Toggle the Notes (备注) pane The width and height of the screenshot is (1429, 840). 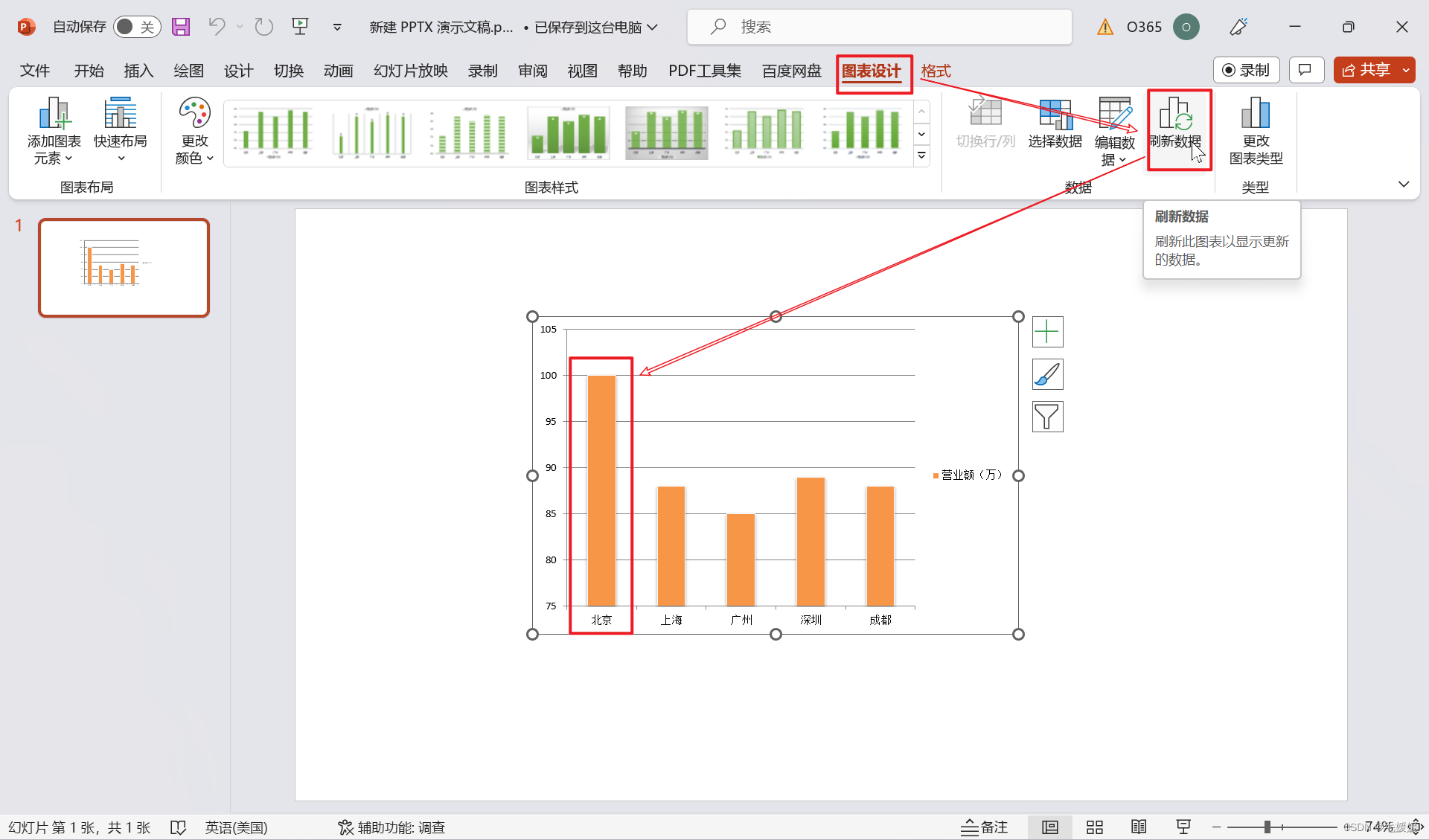pos(984,827)
